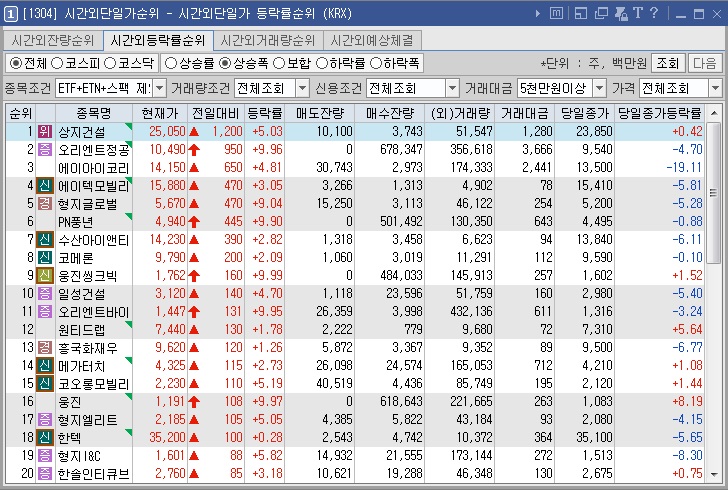Click the 당일종가 column header

[x=585, y=113]
